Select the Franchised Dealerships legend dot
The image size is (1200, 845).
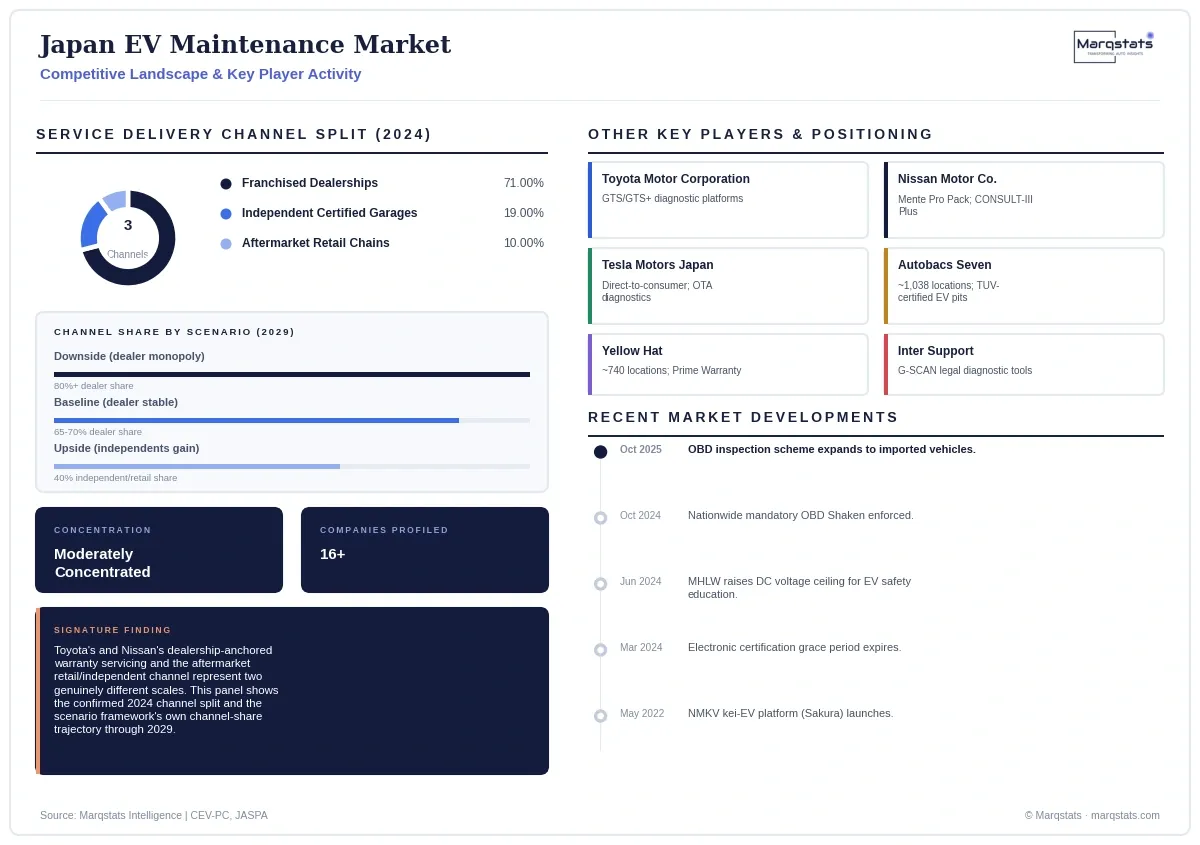[x=226, y=184]
